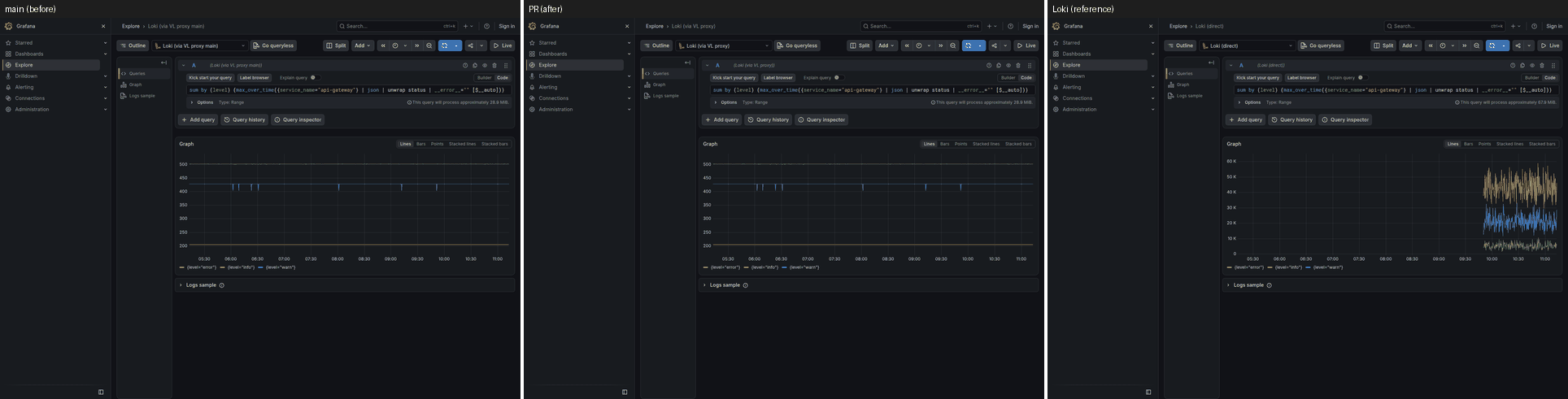The image size is (1568, 399).
Task: Open refresh interval dropdown arrow in Loki (reference) toolbar
Action: (x=1505, y=46)
